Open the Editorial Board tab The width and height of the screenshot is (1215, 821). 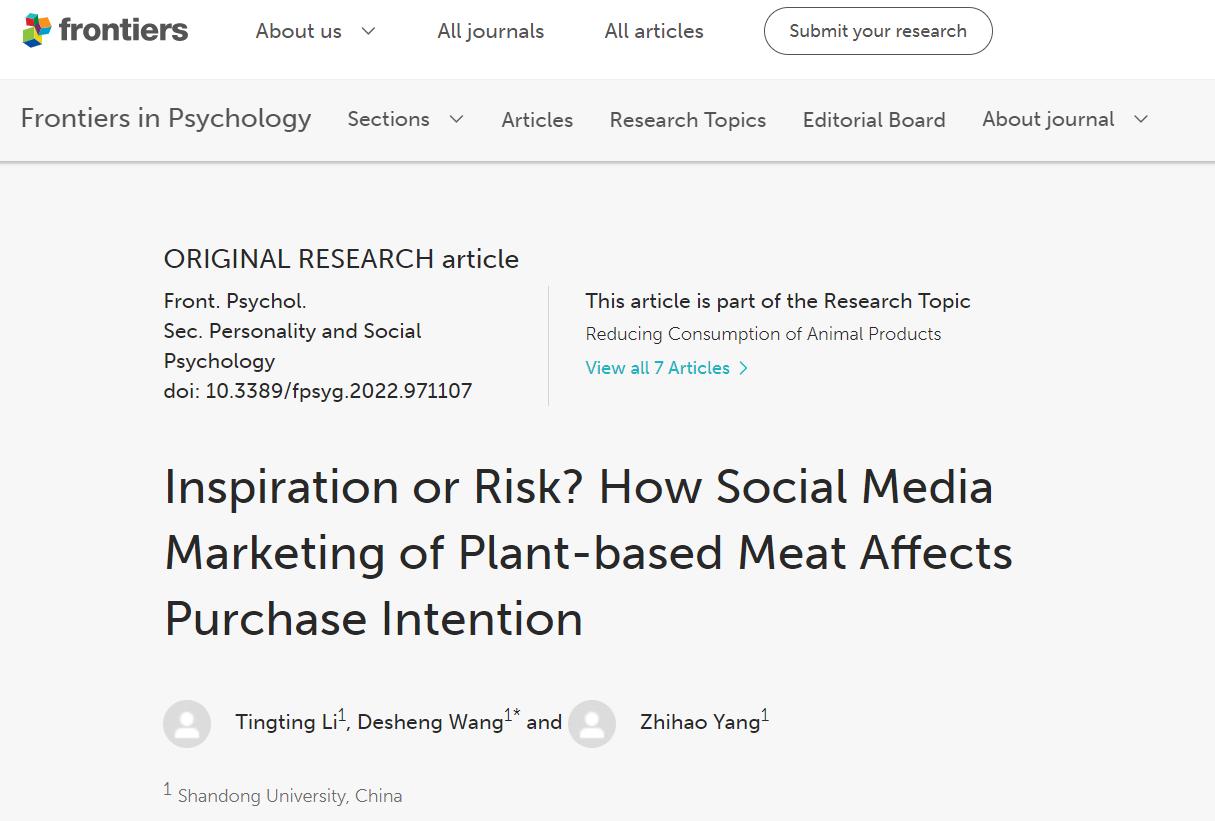coord(874,120)
